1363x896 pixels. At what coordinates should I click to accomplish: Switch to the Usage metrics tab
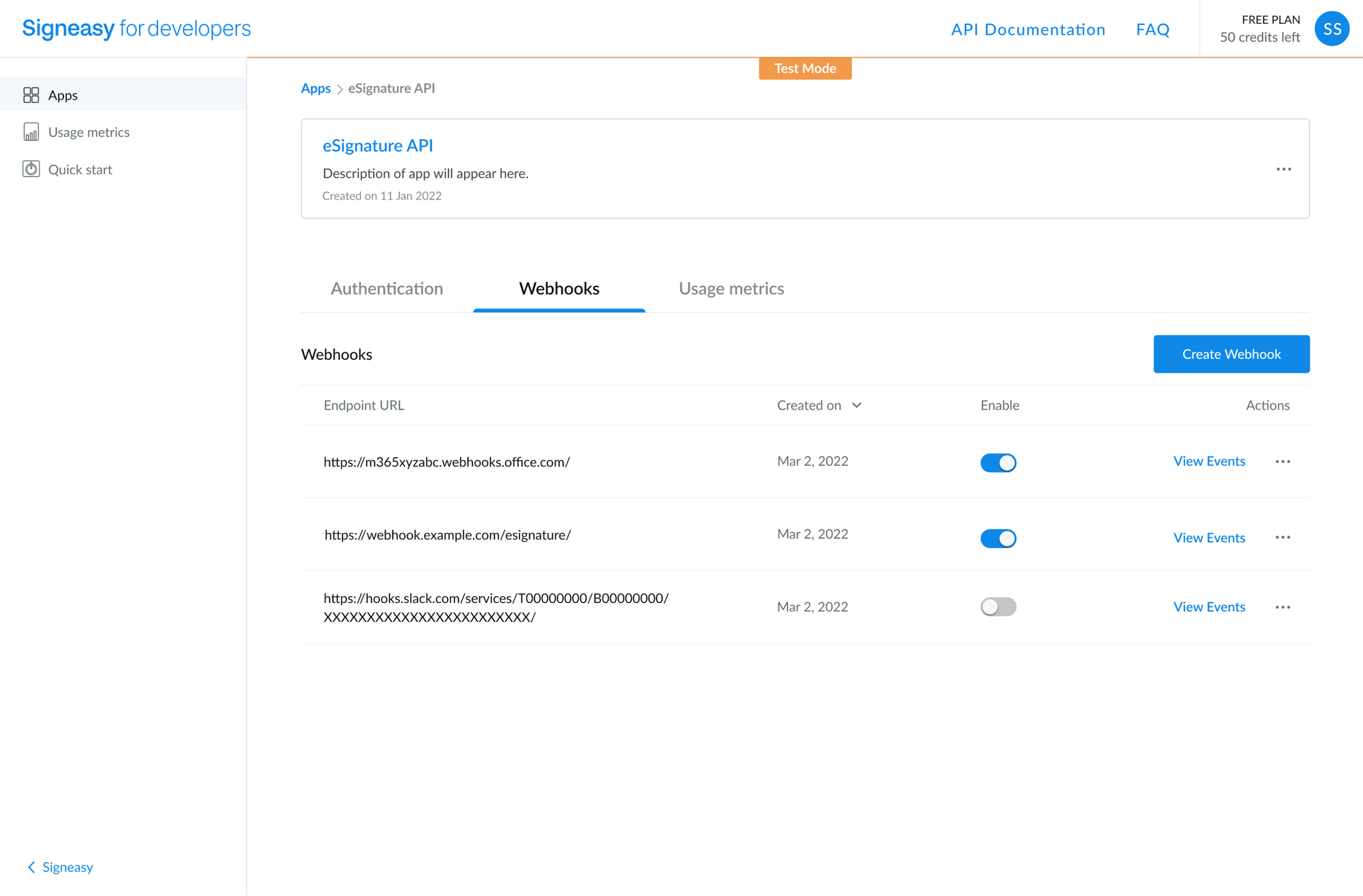point(731,288)
